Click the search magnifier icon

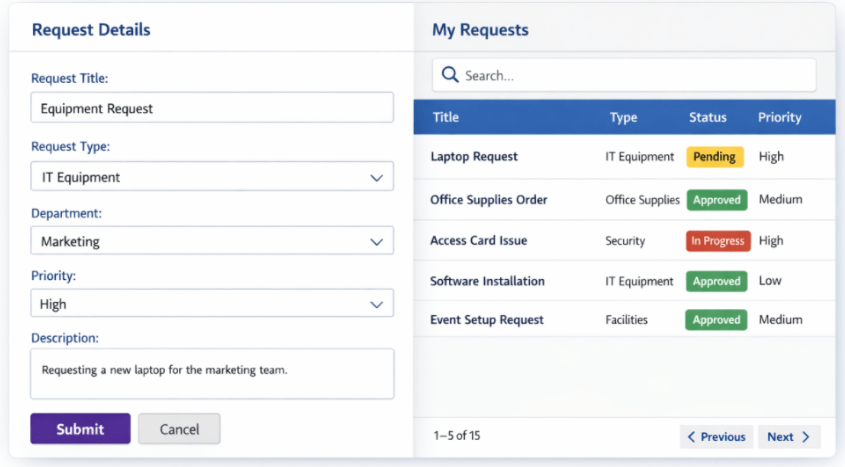tap(450, 75)
